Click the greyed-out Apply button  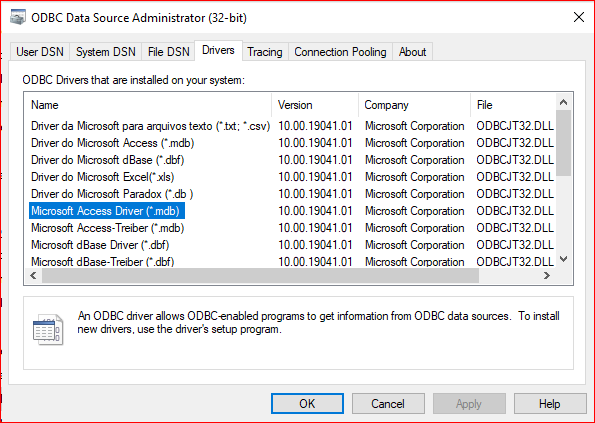point(469,404)
